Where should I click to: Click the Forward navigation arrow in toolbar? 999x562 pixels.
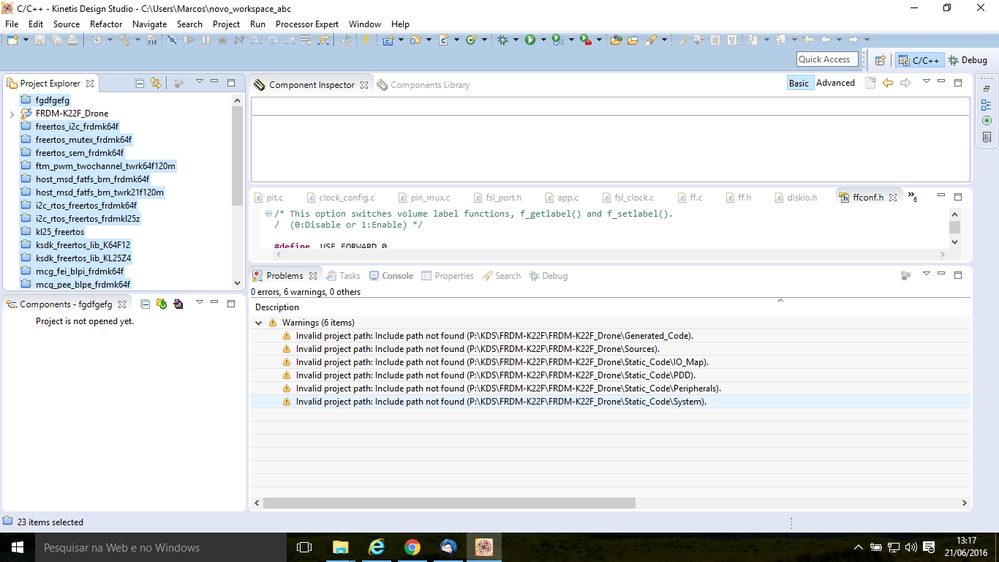click(x=853, y=40)
